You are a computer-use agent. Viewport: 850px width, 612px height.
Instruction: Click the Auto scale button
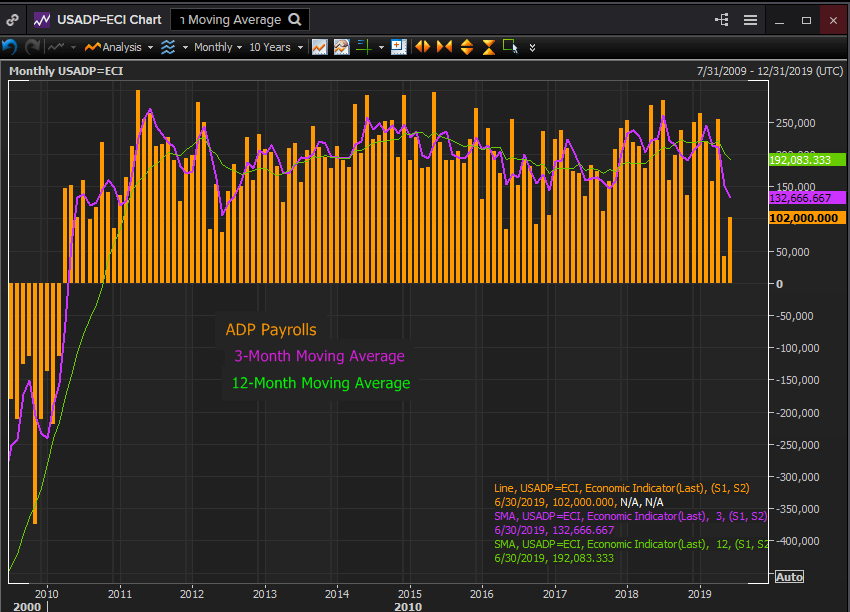789,577
